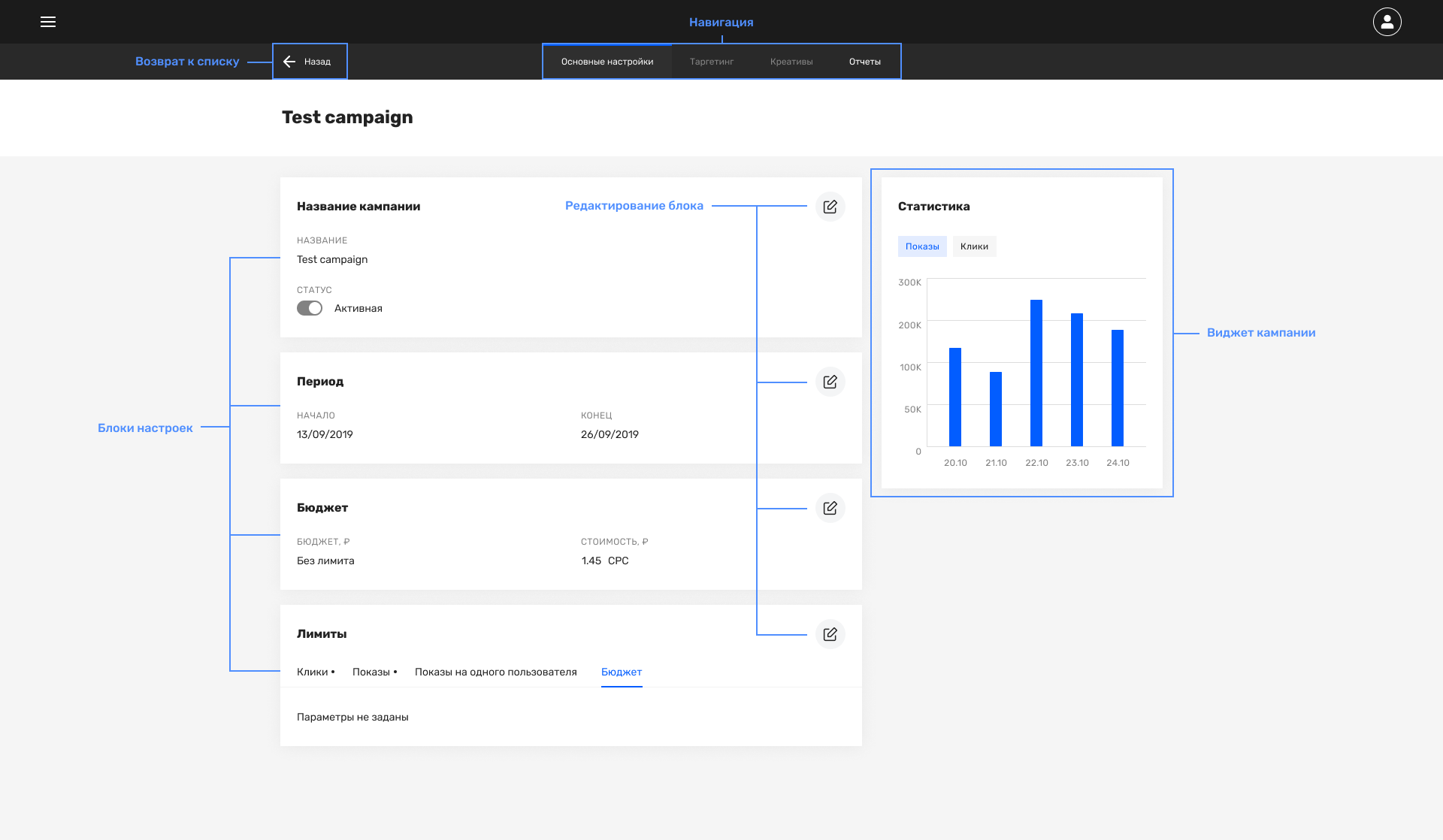Image resolution: width=1443 pixels, height=840 pixels.
Task: Click end date 26/09/2019
Action: (610, 434)
